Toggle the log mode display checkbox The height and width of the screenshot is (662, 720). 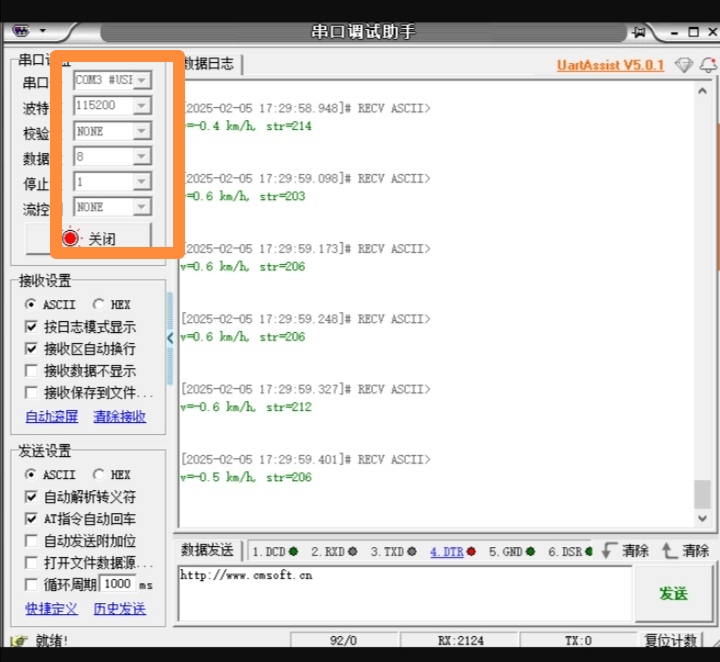(x=31, y=327)
